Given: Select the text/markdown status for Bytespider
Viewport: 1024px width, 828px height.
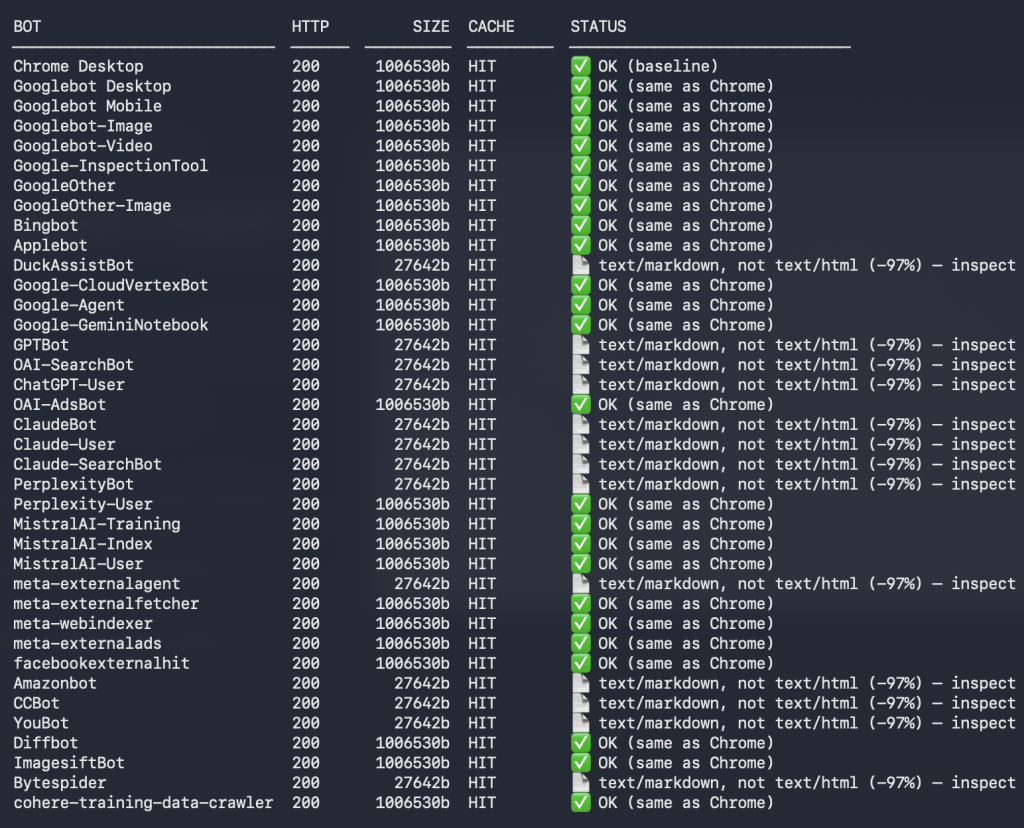Looking at the screenshot, I should [807, 783].
